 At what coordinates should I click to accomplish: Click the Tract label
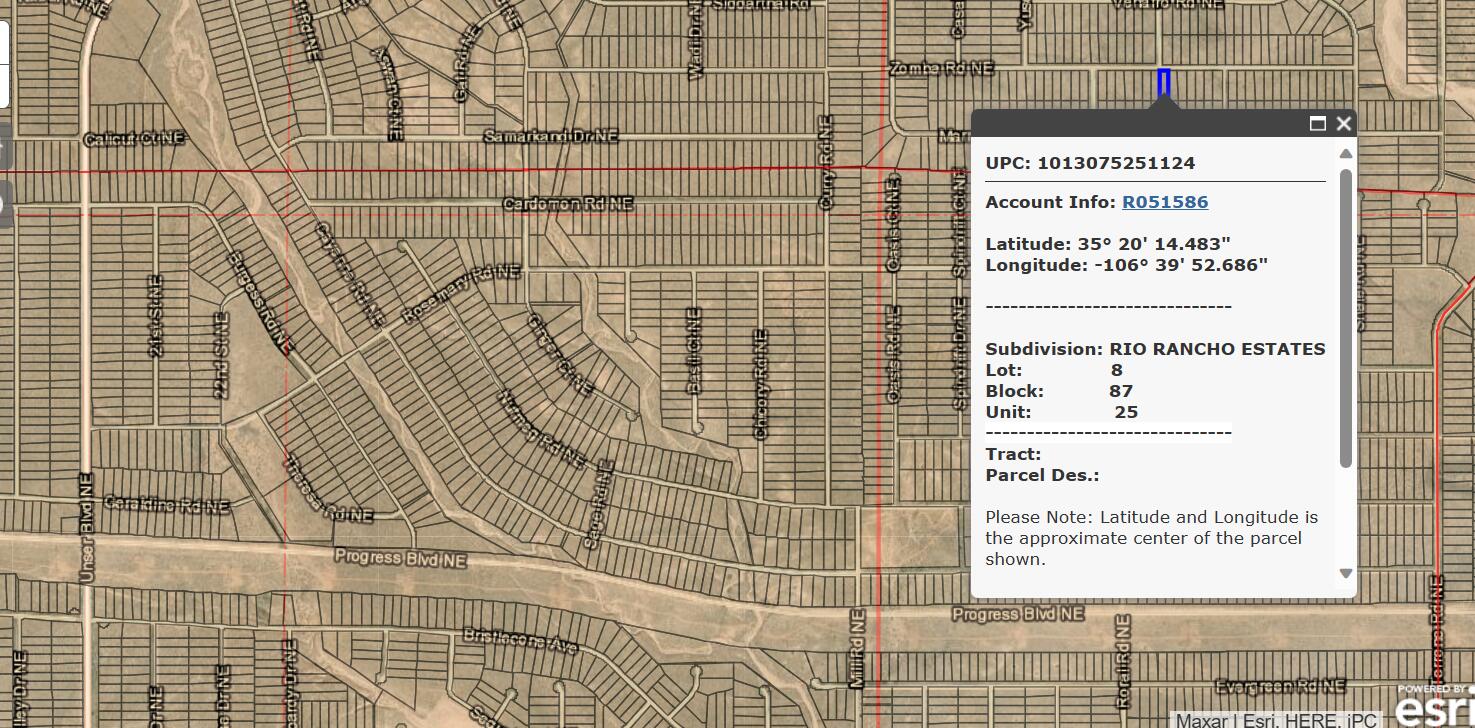pyautogui.click(x=1013, y=454)
